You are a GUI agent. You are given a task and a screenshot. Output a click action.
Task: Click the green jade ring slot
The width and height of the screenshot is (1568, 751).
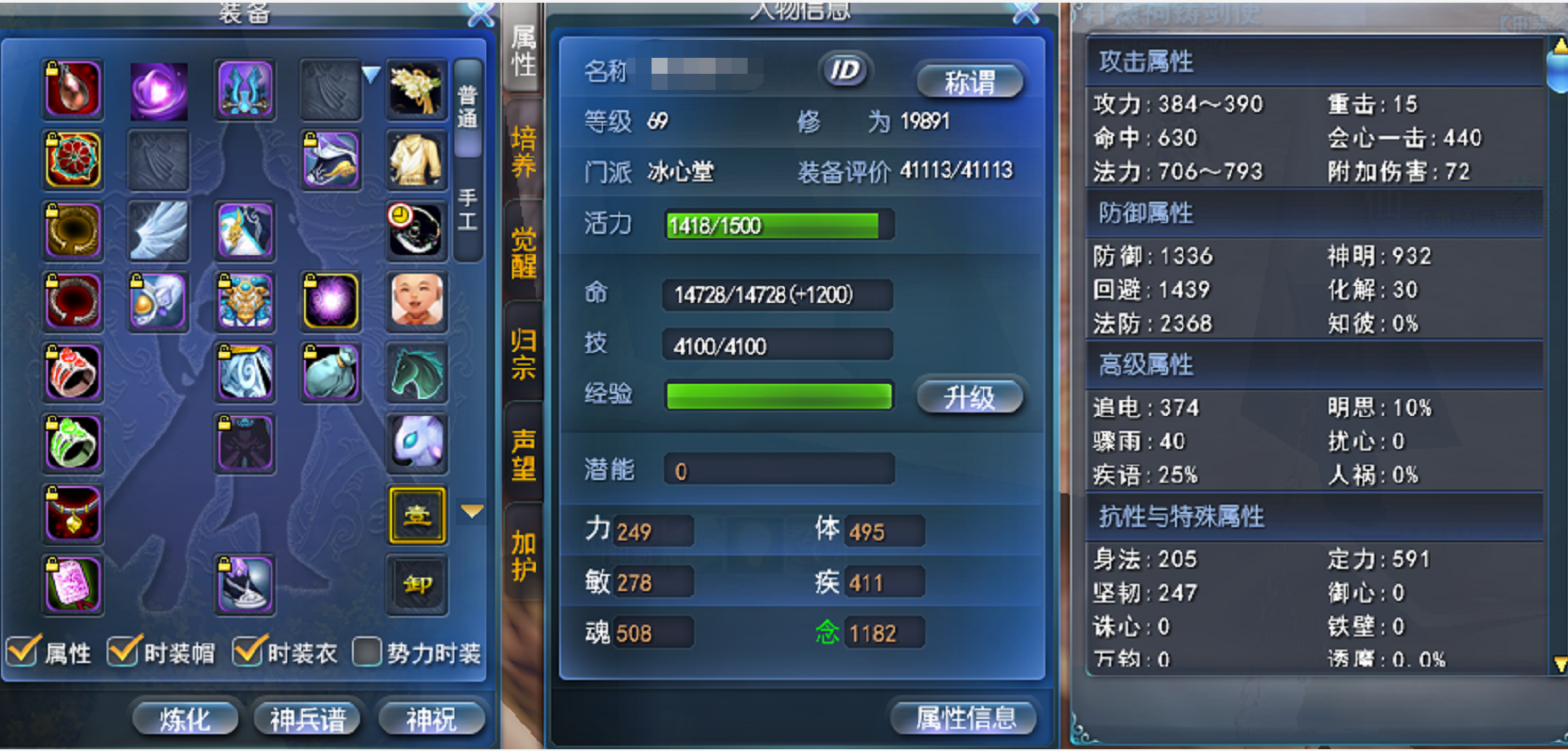73,443
